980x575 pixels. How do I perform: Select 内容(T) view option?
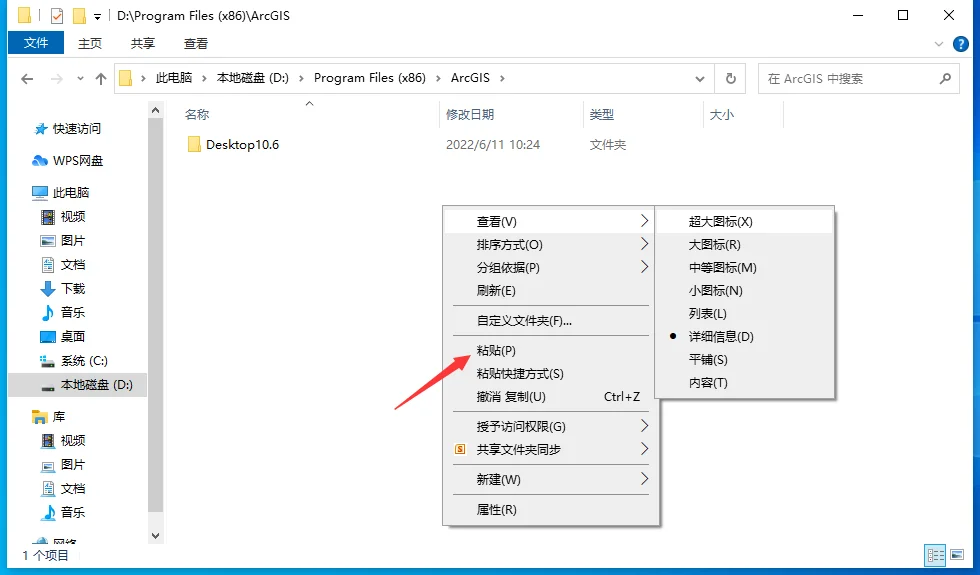(x=745, y=383)
